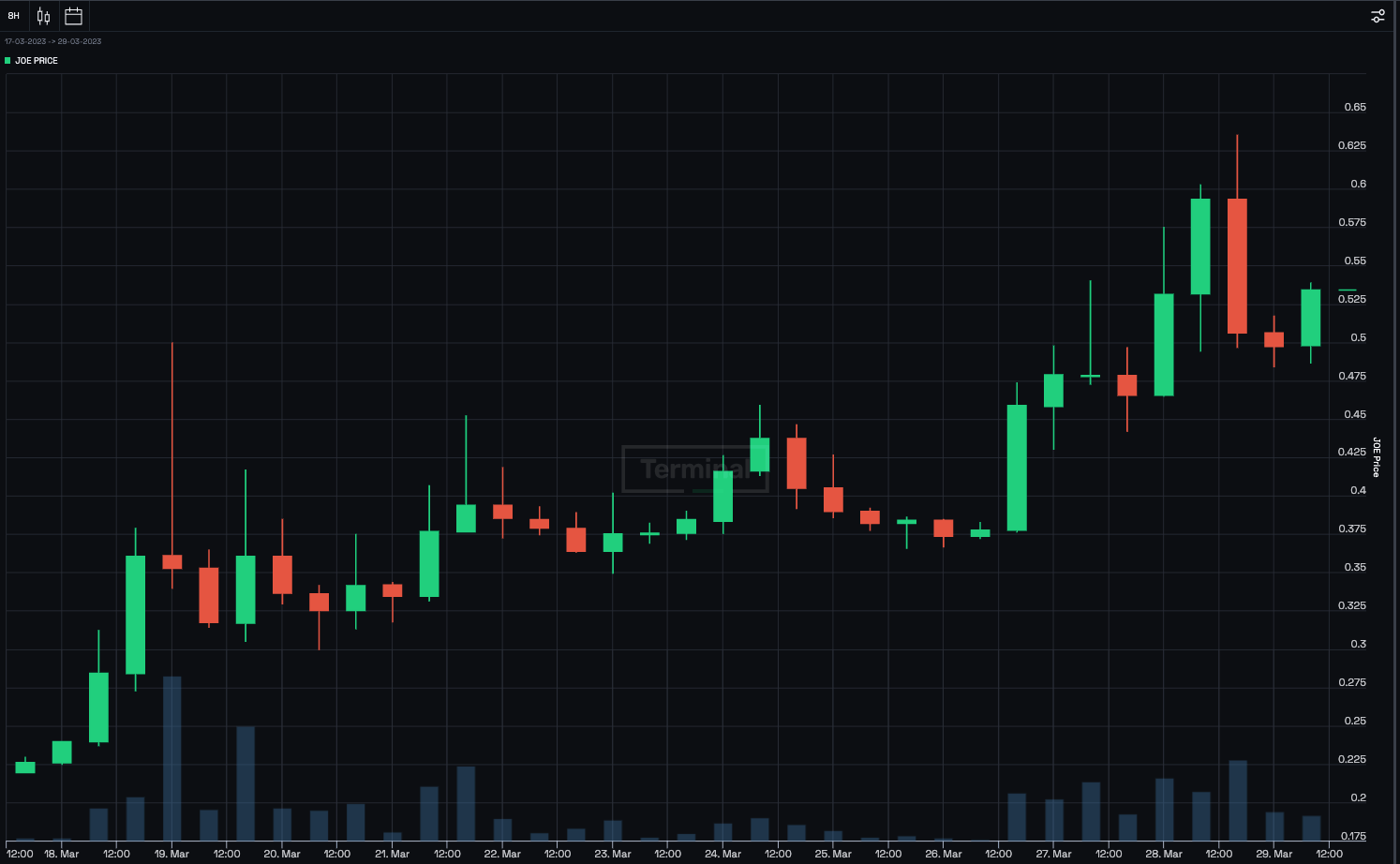Click the 0.6 price axis label
Screen dimensions: 1400x864
(x=1358, y=184)
